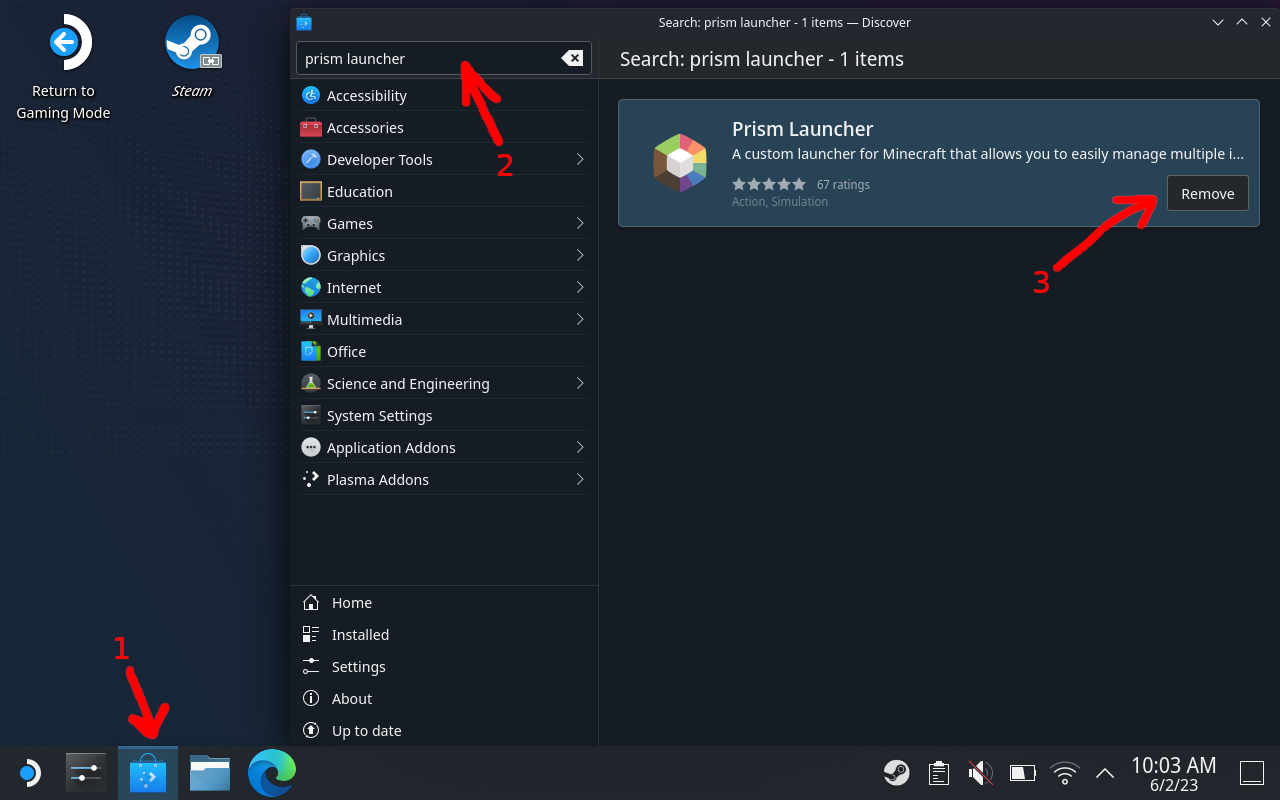
Task: Open Discover Settings page
Action: coord(444,667)
